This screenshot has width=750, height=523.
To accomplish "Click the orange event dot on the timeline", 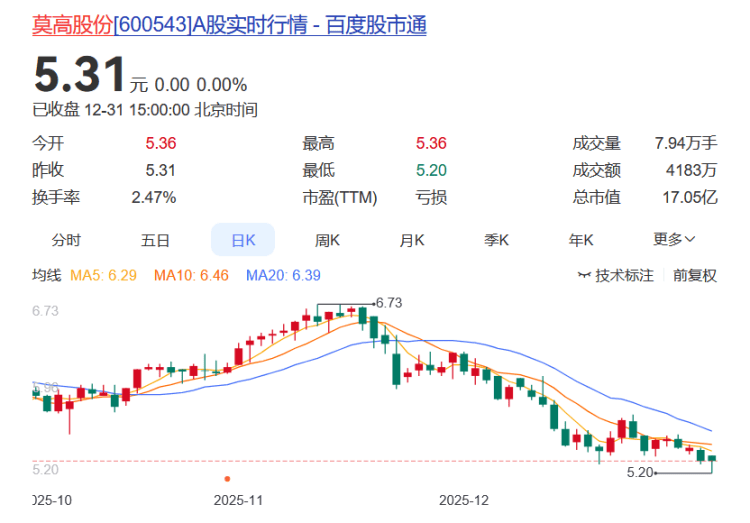I will pos(227,478).
